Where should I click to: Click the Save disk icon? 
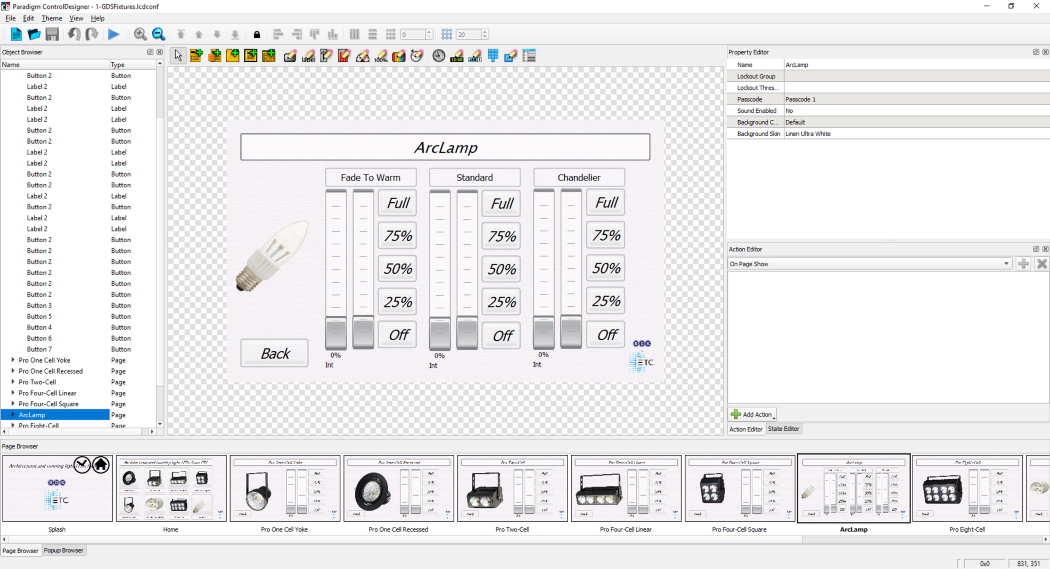pos(51,34)
